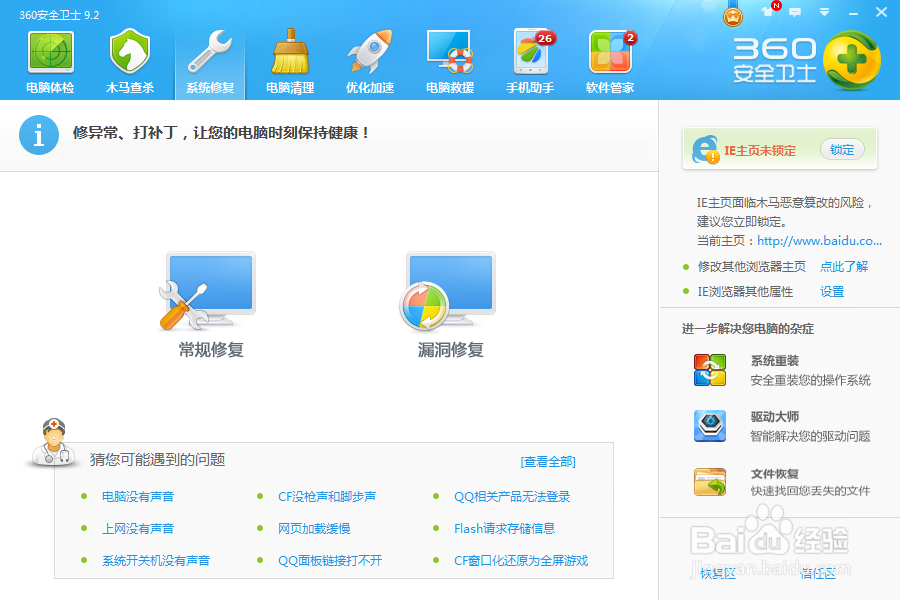Click 进一步解决您电脑的杂症 heading
This screenshot has height=600, width=900.
748,329
